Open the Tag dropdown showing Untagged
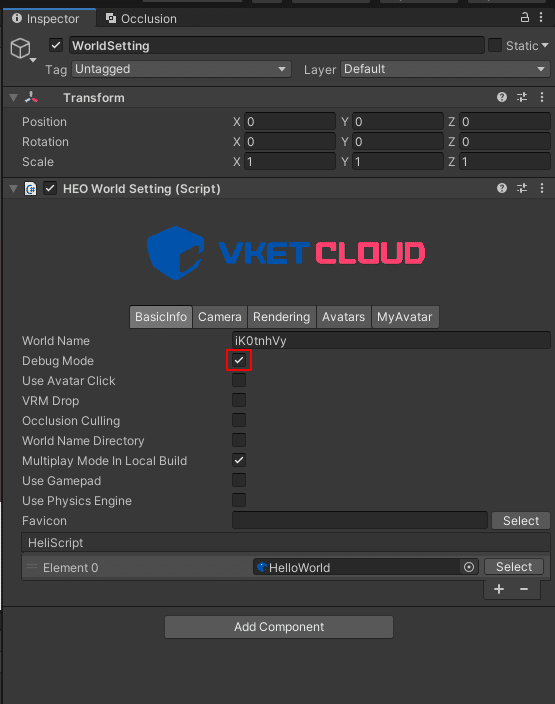Screen dimensions: 555x704 pos(181,69)
